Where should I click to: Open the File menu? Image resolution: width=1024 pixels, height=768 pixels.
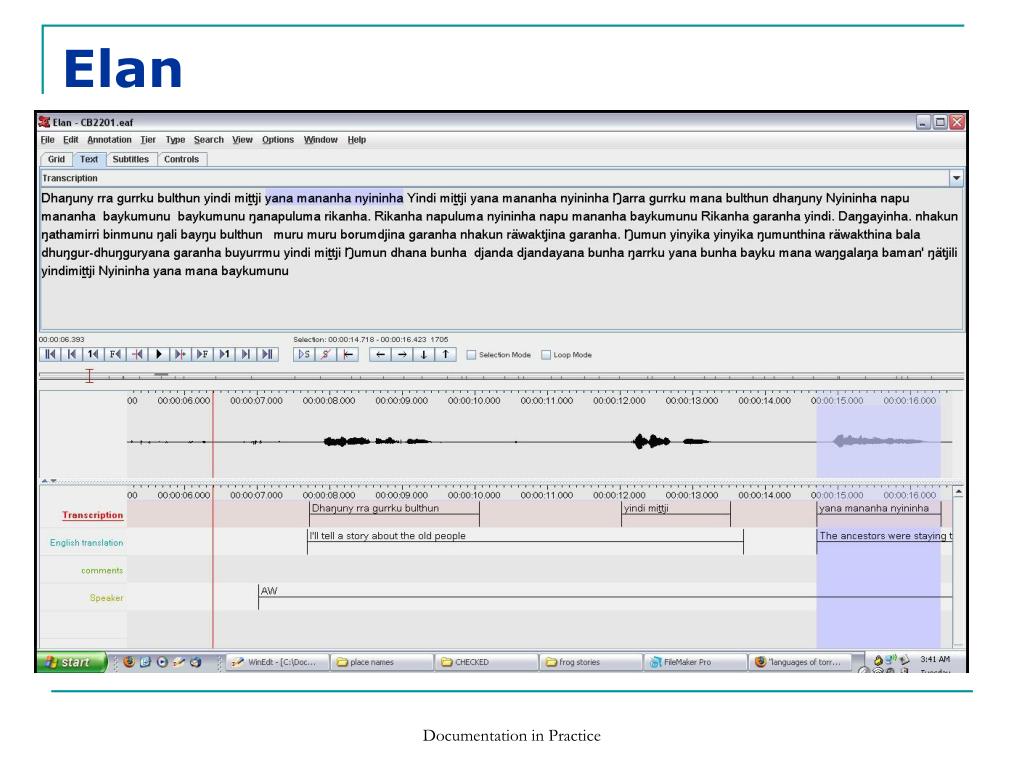click(x=48, y=140)
